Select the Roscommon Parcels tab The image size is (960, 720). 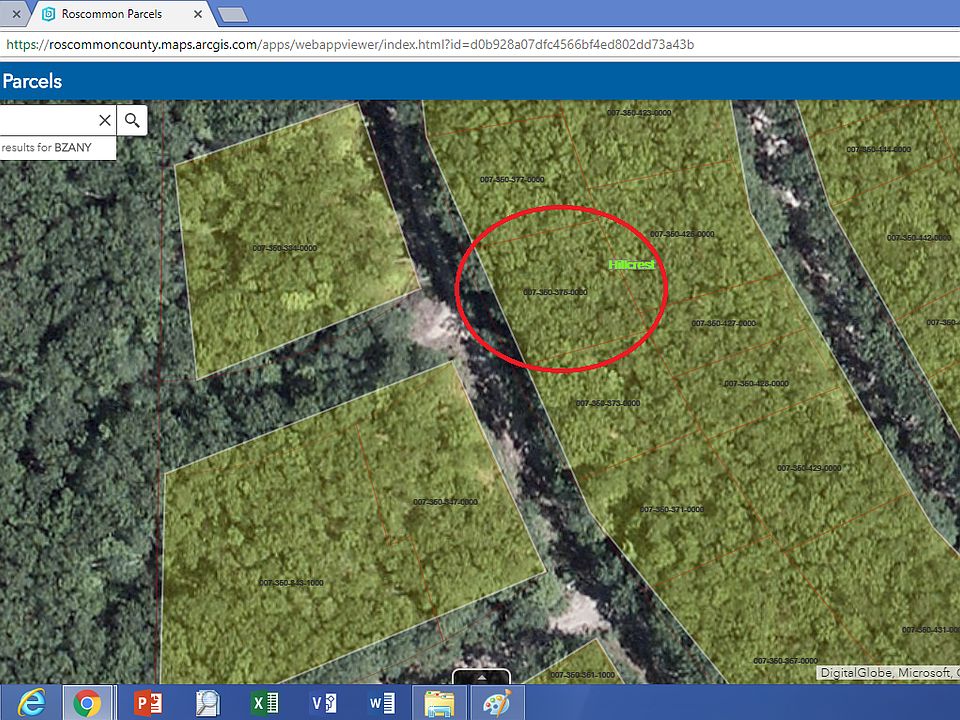point(122,13)
